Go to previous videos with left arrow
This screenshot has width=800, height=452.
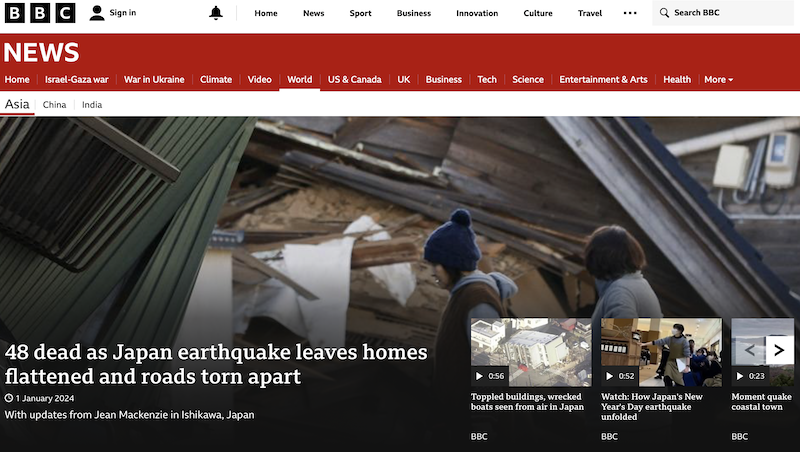749,350
